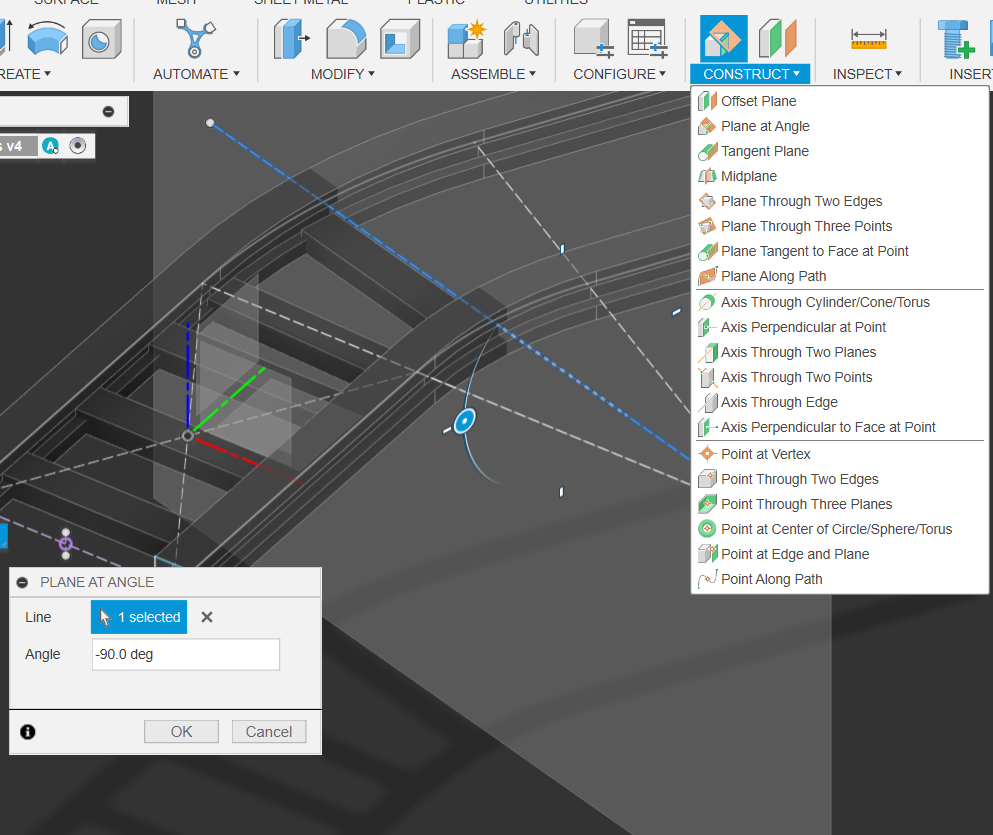Collapse the browser panel with minus icon

pyautogui.click(x=108, y=111)
